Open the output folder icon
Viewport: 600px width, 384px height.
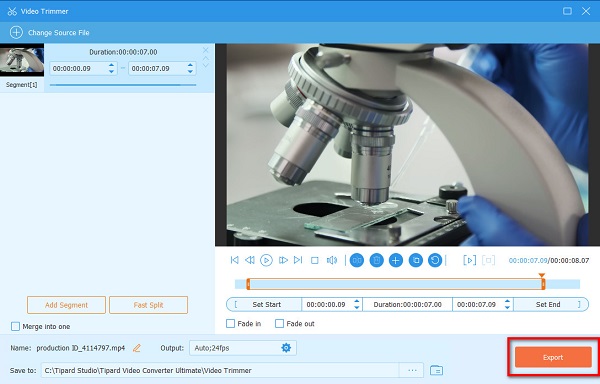[x=437, y=370]
